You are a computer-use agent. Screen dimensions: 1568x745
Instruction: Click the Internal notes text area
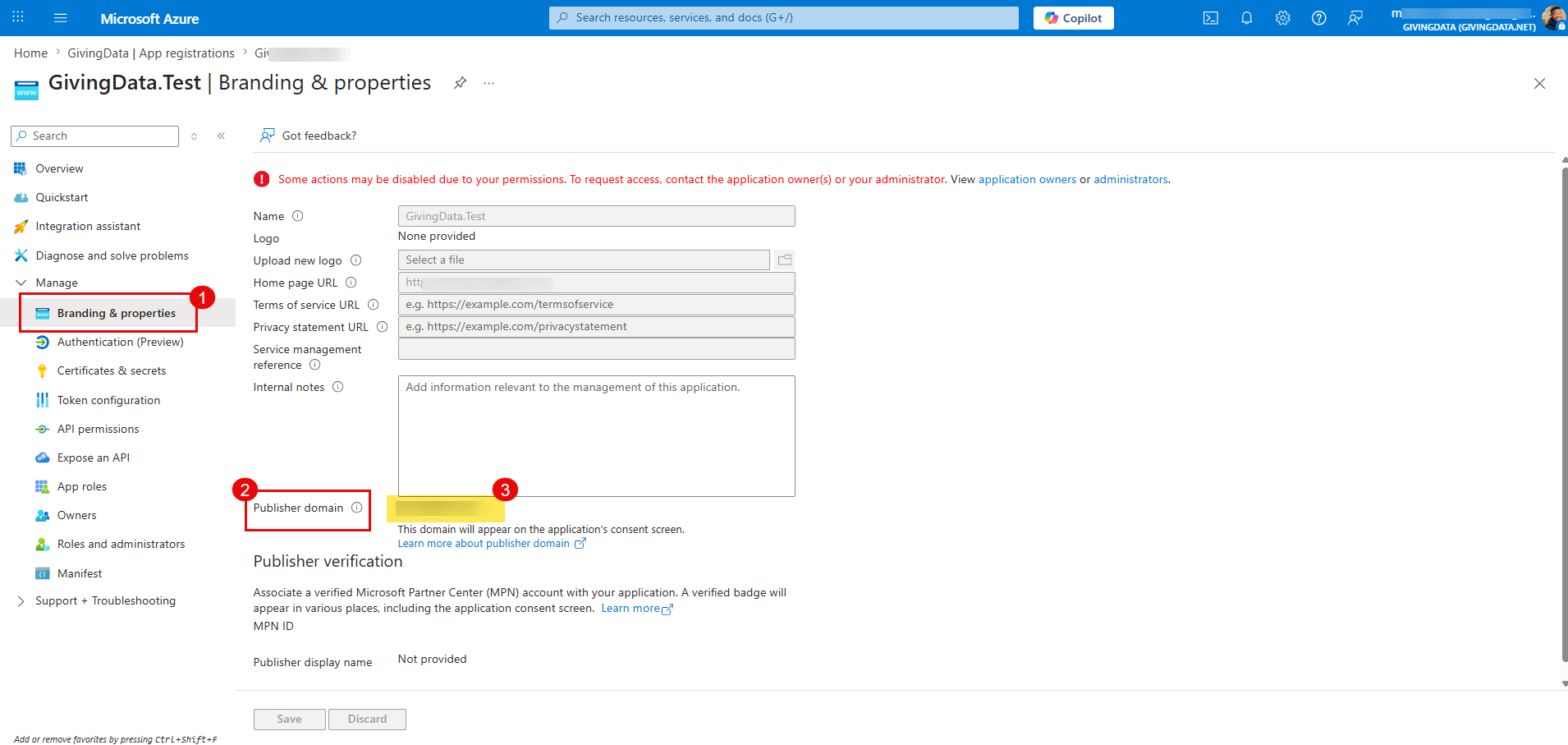tap(597, 436)
